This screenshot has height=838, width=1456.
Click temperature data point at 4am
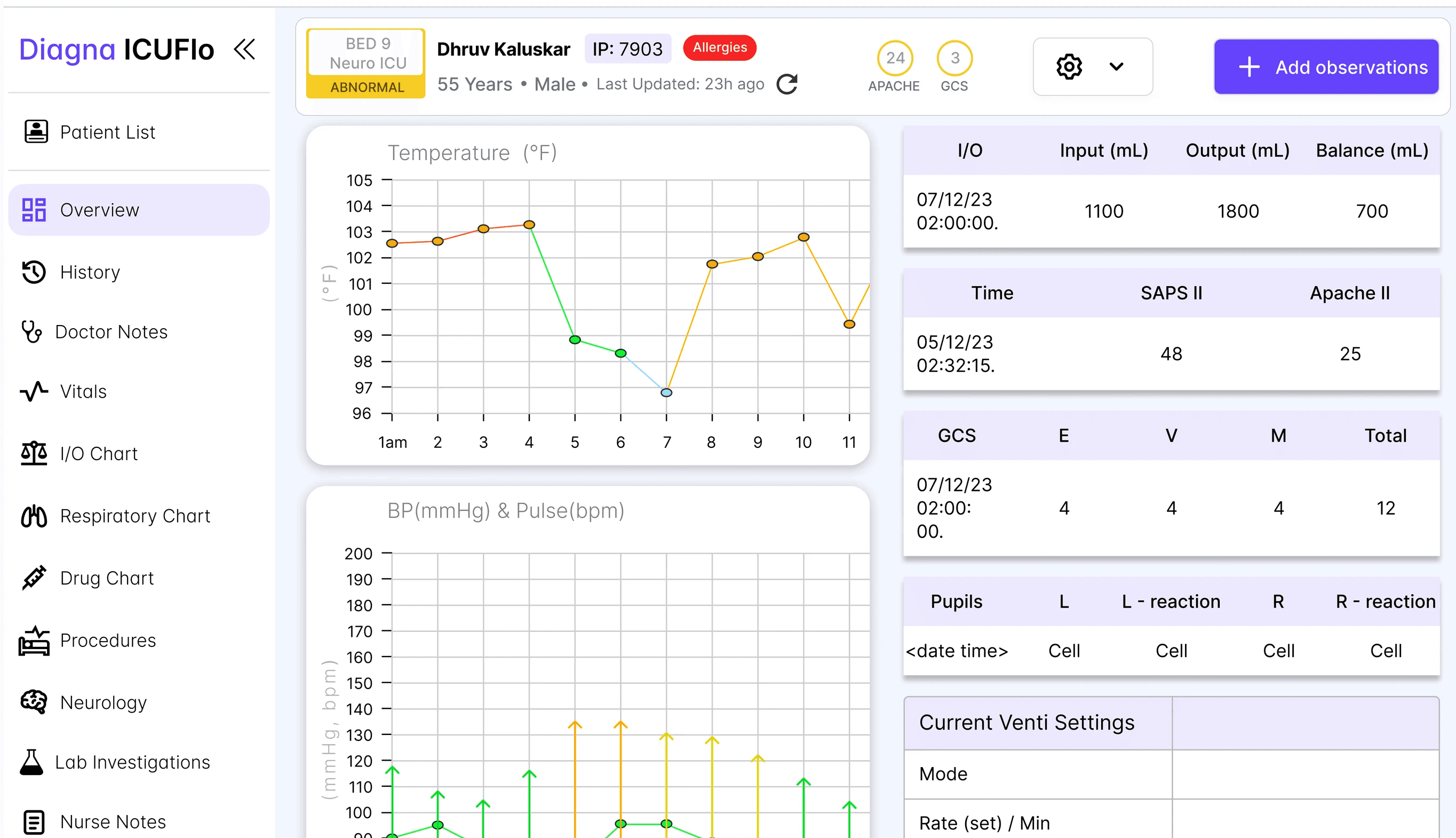pos(529,225)
